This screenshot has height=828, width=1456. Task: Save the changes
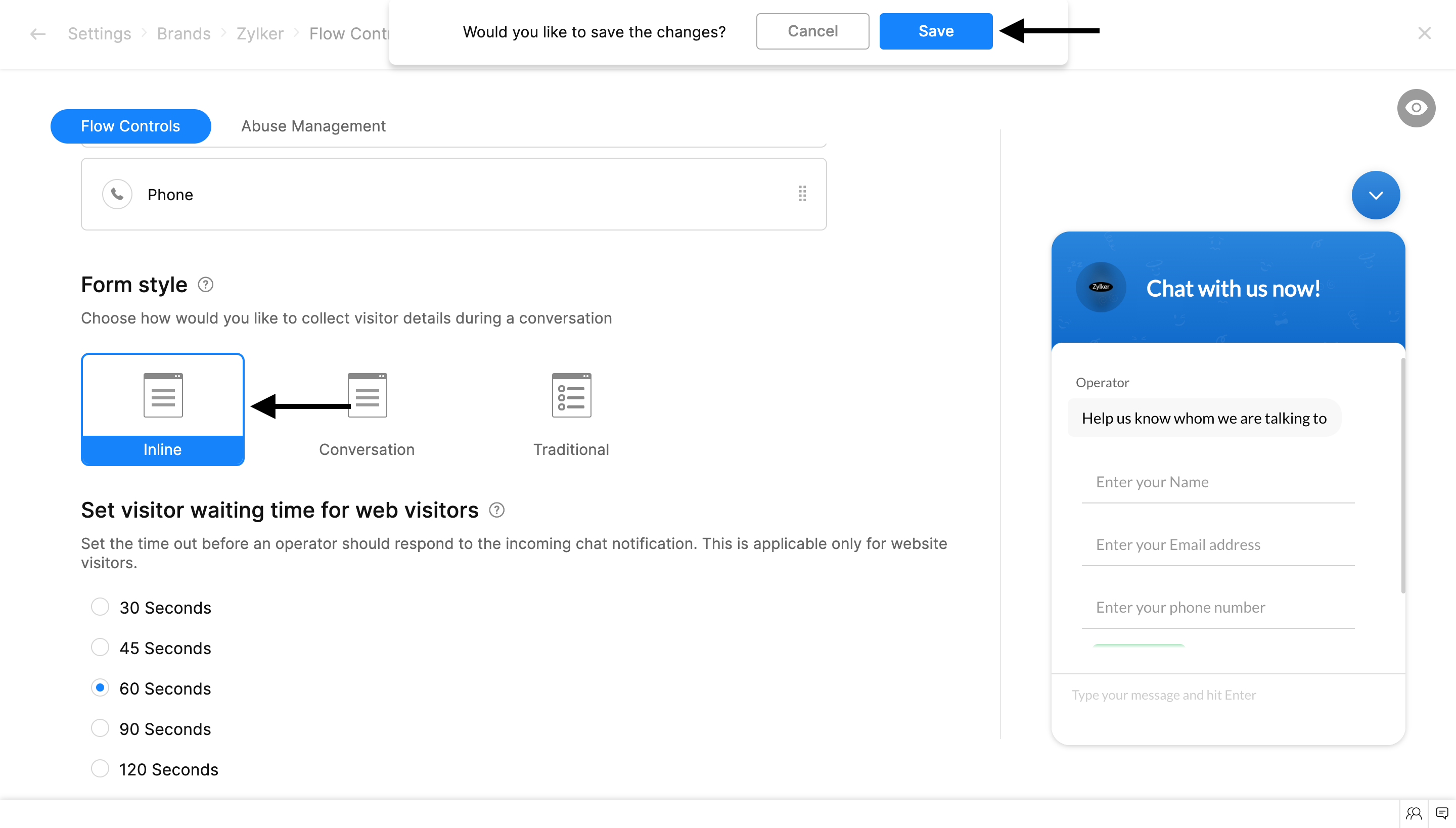pyautogui.click(x=936, y=31)
